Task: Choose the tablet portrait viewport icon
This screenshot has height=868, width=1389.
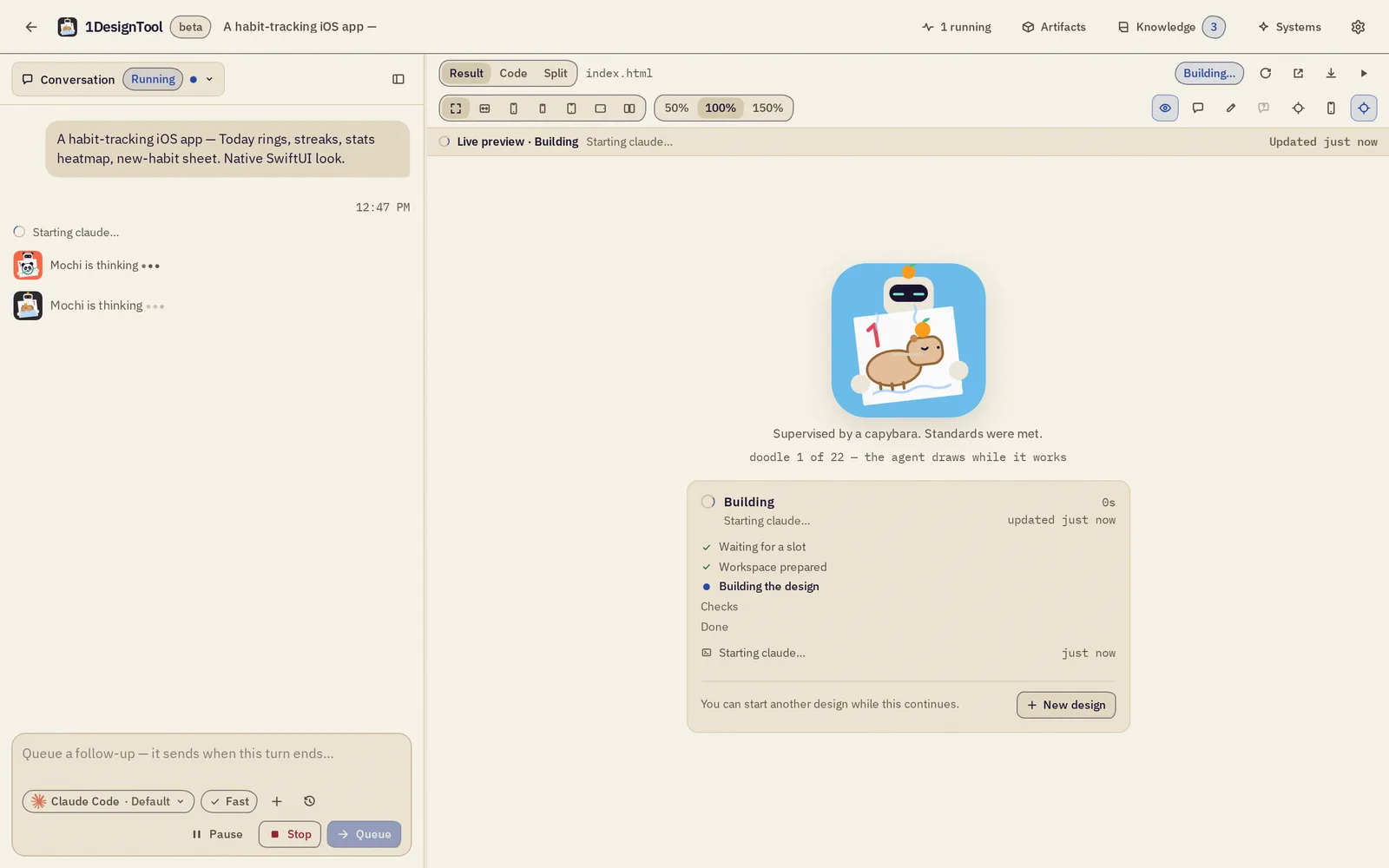Action: (x=571, y=108)
